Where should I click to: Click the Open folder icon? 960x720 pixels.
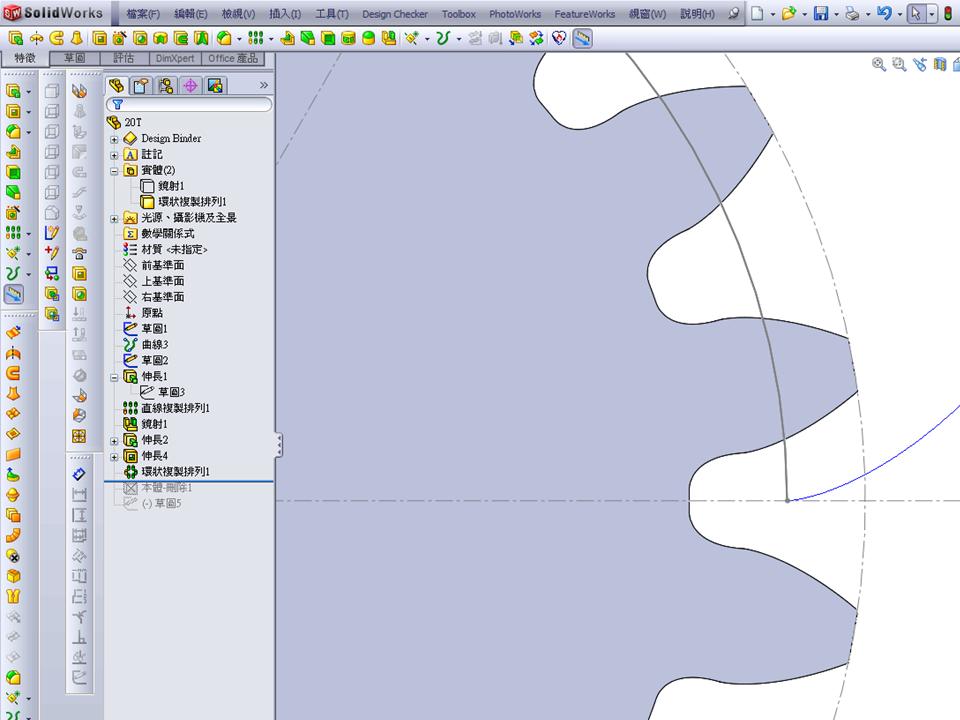tap(789, 13)
